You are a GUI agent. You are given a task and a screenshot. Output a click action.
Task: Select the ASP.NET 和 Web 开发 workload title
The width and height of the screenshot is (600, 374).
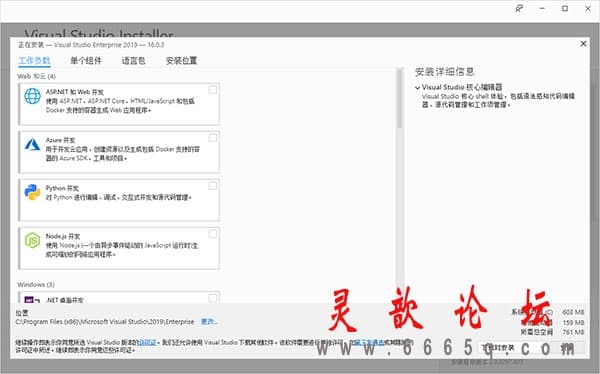coord(75,92)
